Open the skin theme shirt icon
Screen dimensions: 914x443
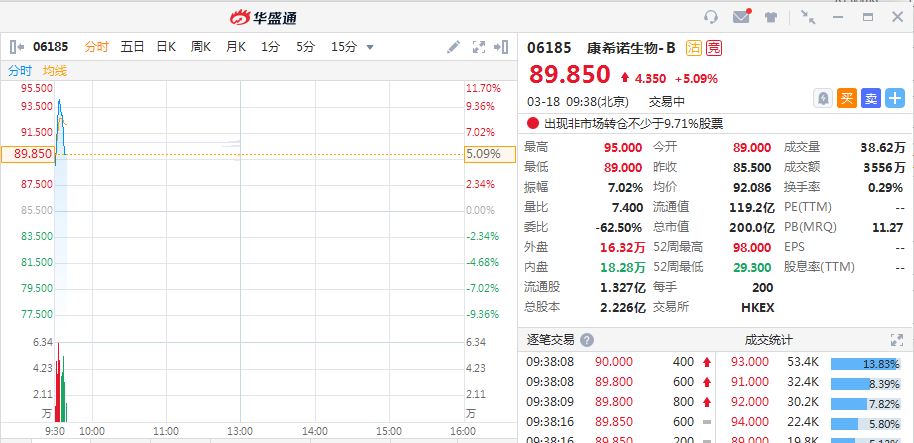[771, 17]
